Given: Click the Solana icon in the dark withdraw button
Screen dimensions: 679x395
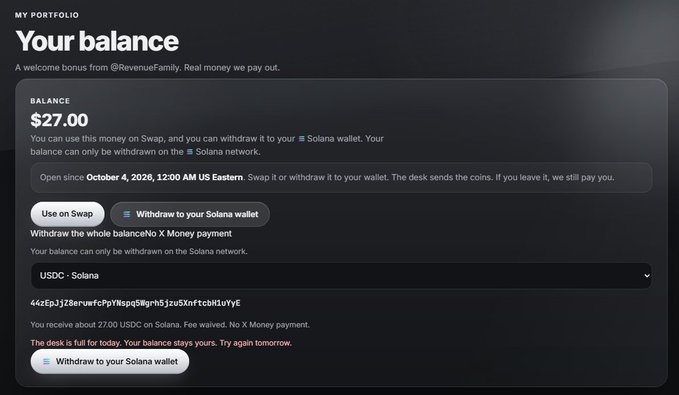Looking at the screenshot, I should pos(126,214).
